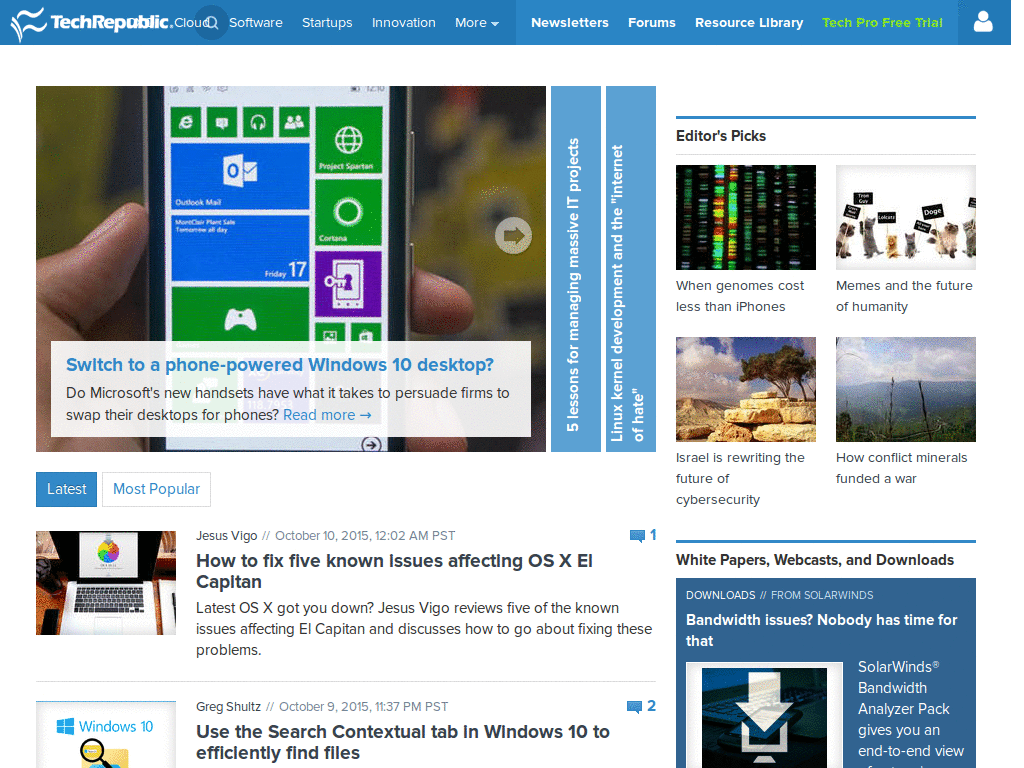This screenshot has width=1024, height=768.
Task: Switch to the Most Popular tab
Action: (156, 489)
